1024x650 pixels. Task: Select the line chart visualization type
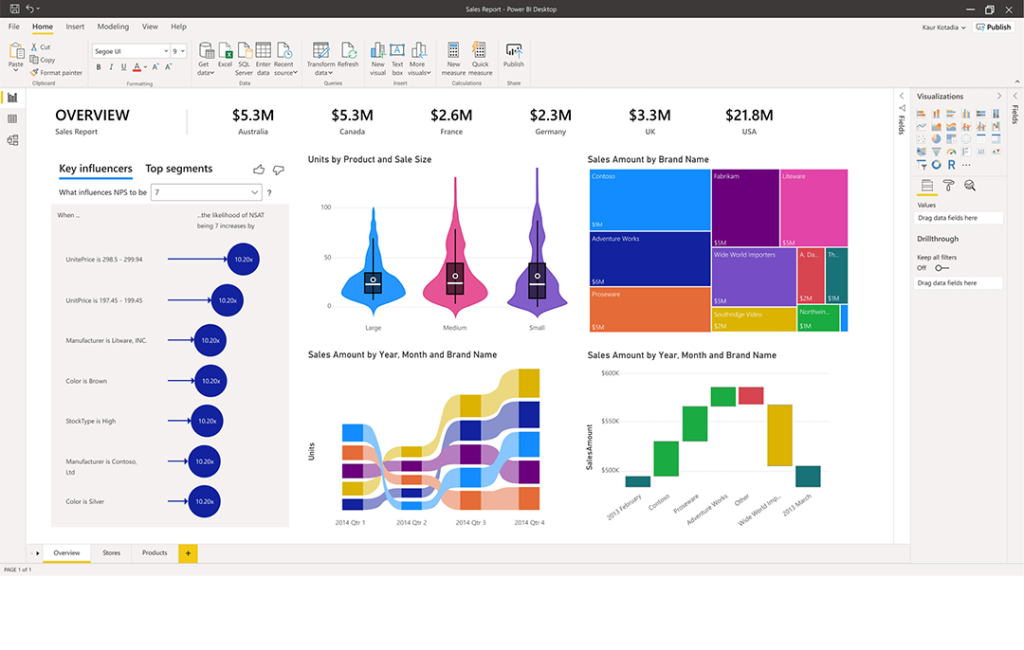(x=921, y=127)
